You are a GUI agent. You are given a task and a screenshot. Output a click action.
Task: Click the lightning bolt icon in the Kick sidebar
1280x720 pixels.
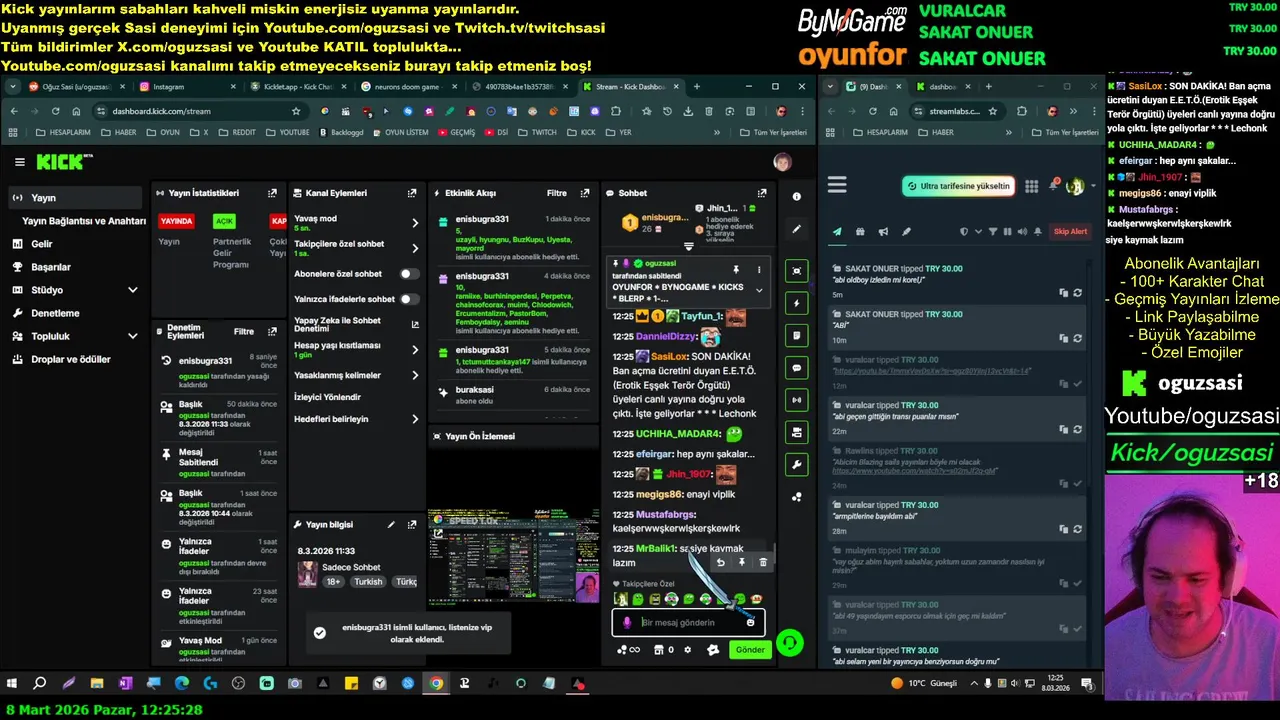point(796,303)
